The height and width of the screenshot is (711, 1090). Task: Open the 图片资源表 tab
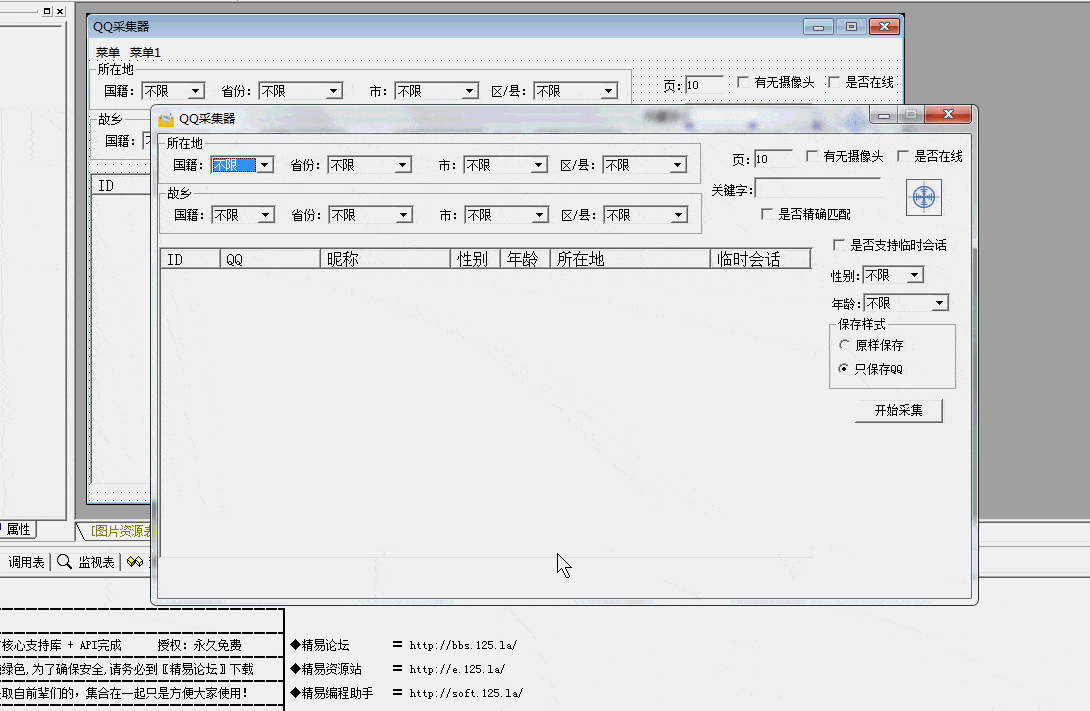(120, 531)
